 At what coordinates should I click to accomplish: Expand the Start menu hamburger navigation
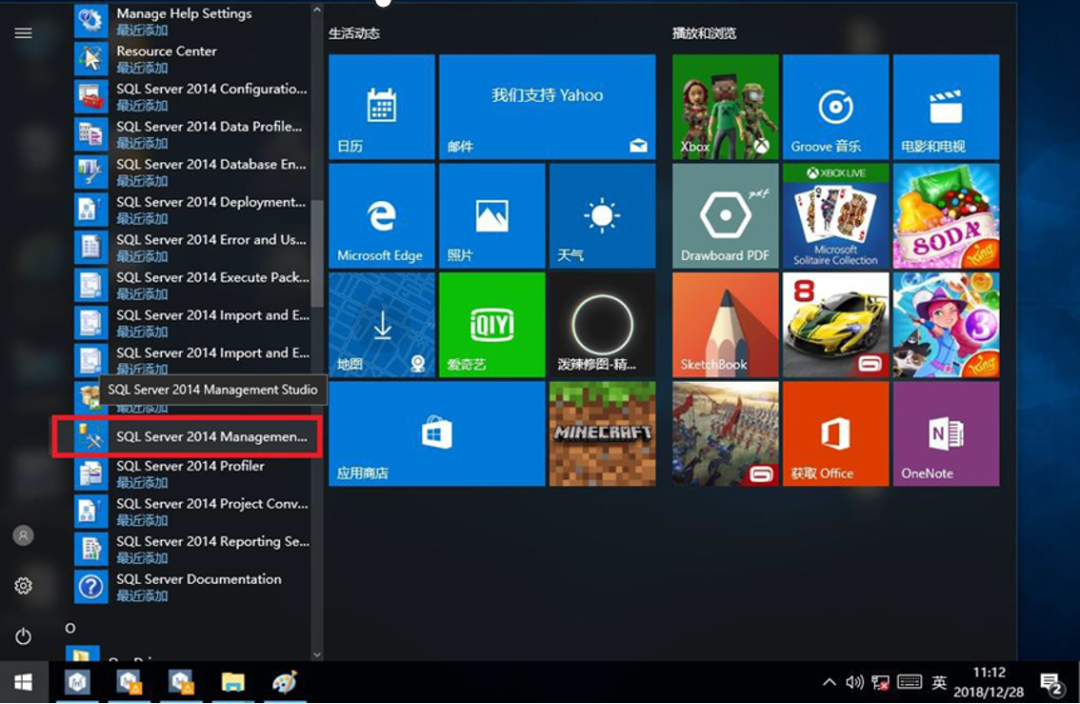(23, 33)
